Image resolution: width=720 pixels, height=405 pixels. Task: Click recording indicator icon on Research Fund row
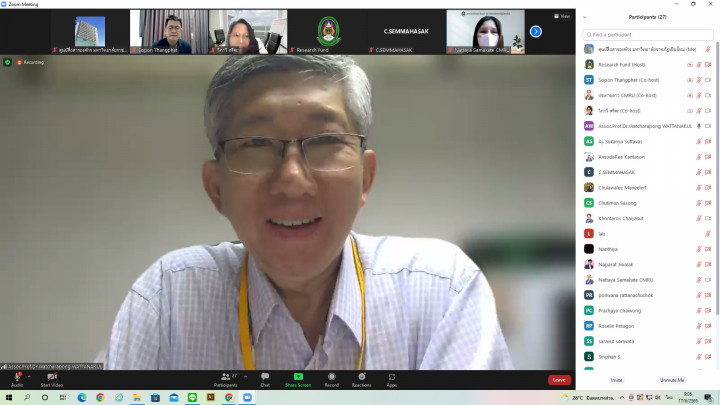point(690,65)
